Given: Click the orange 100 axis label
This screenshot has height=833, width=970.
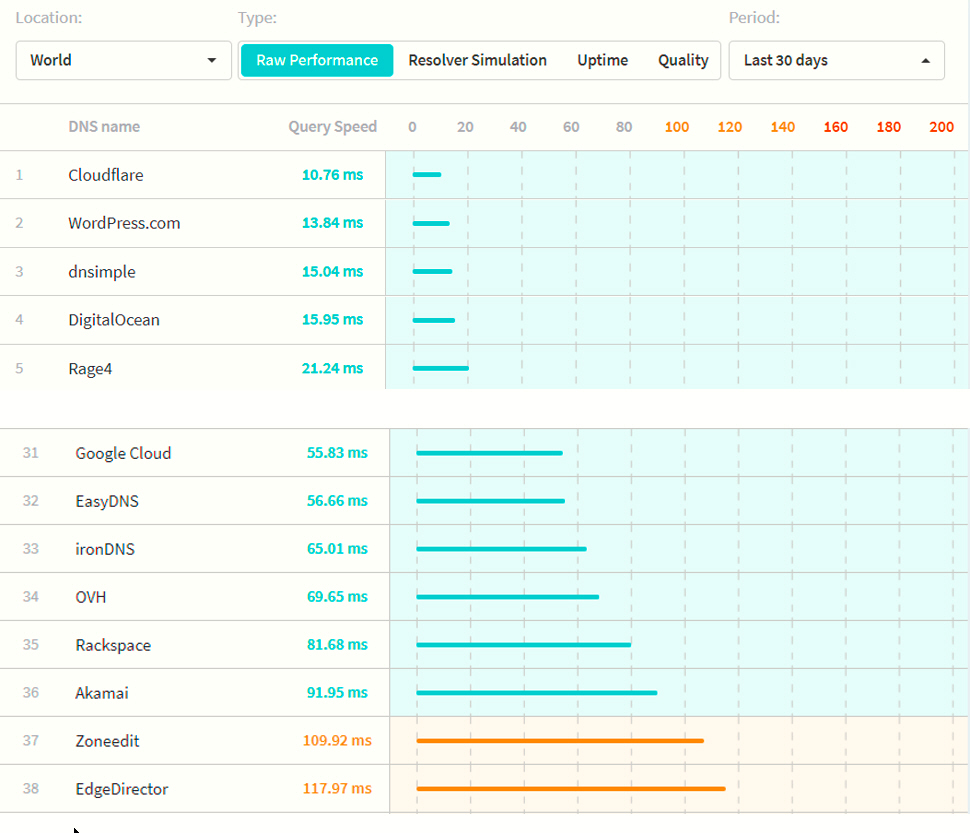Looking at the screenshot, I should pyautogui.click(x=677, y=127).
